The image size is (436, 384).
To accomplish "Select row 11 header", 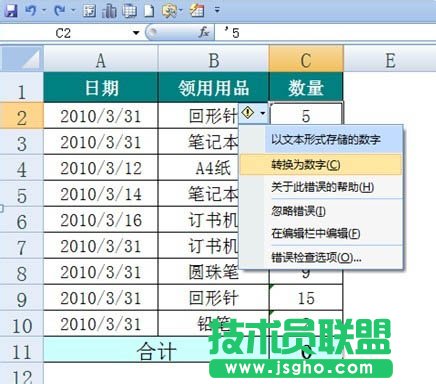I will pyautogui.click(x=22, y=350).
